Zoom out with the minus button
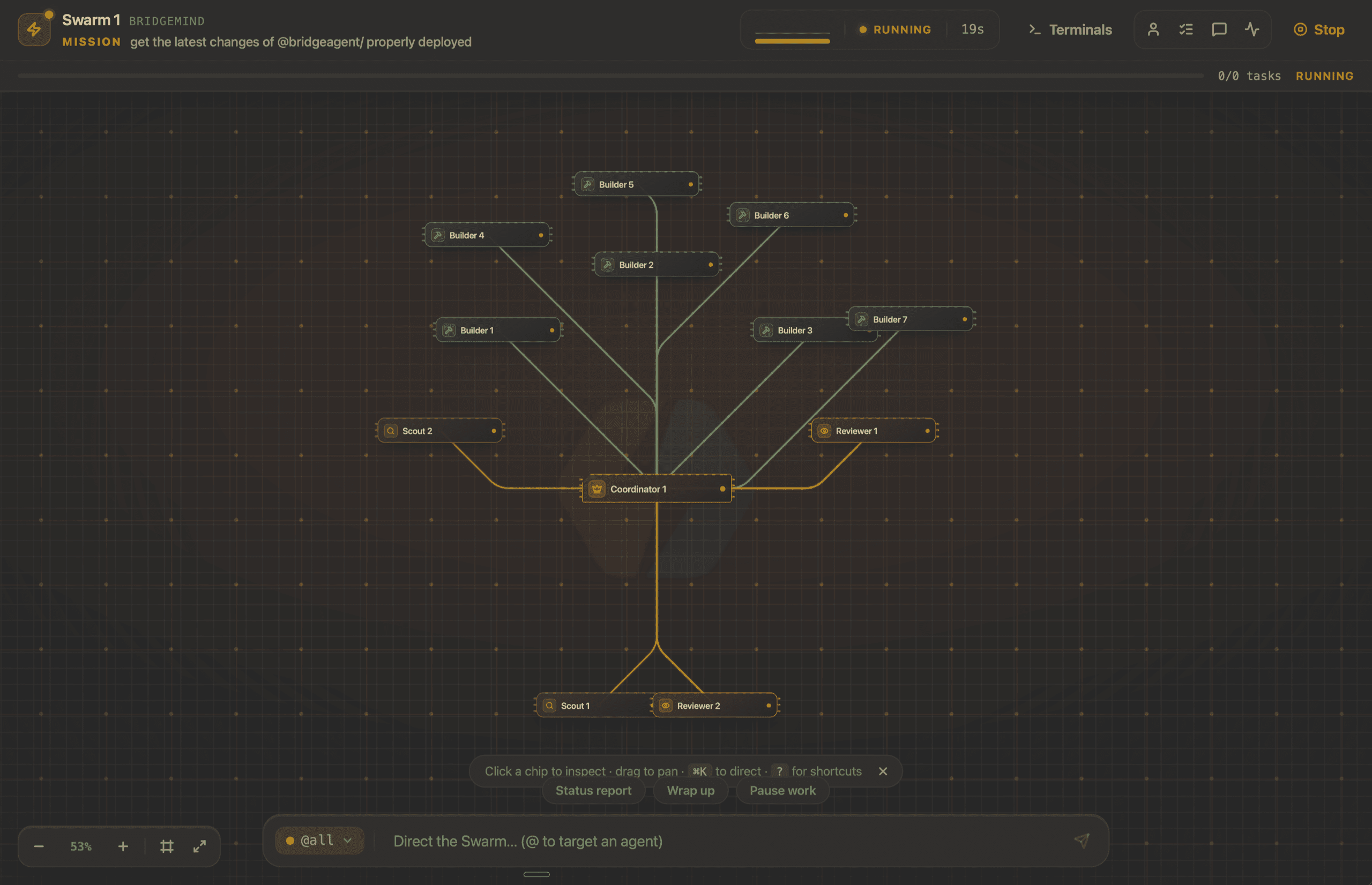This screenshot has height=885, width=1372. pos(39,846)
